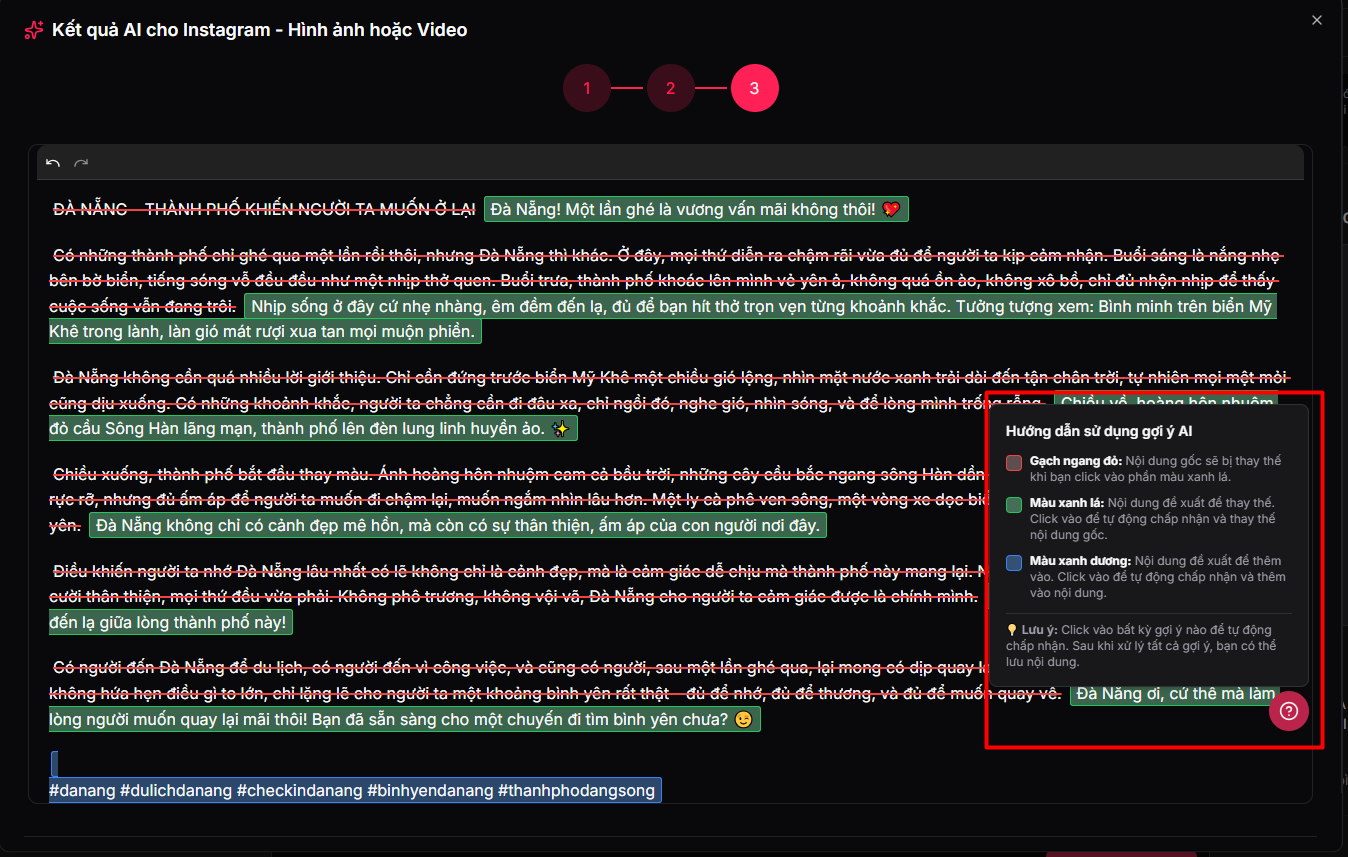Click green swatch for Màu xanh lá legend
The height and width of the screenshot is (857, 1348).
[1014, 505]
